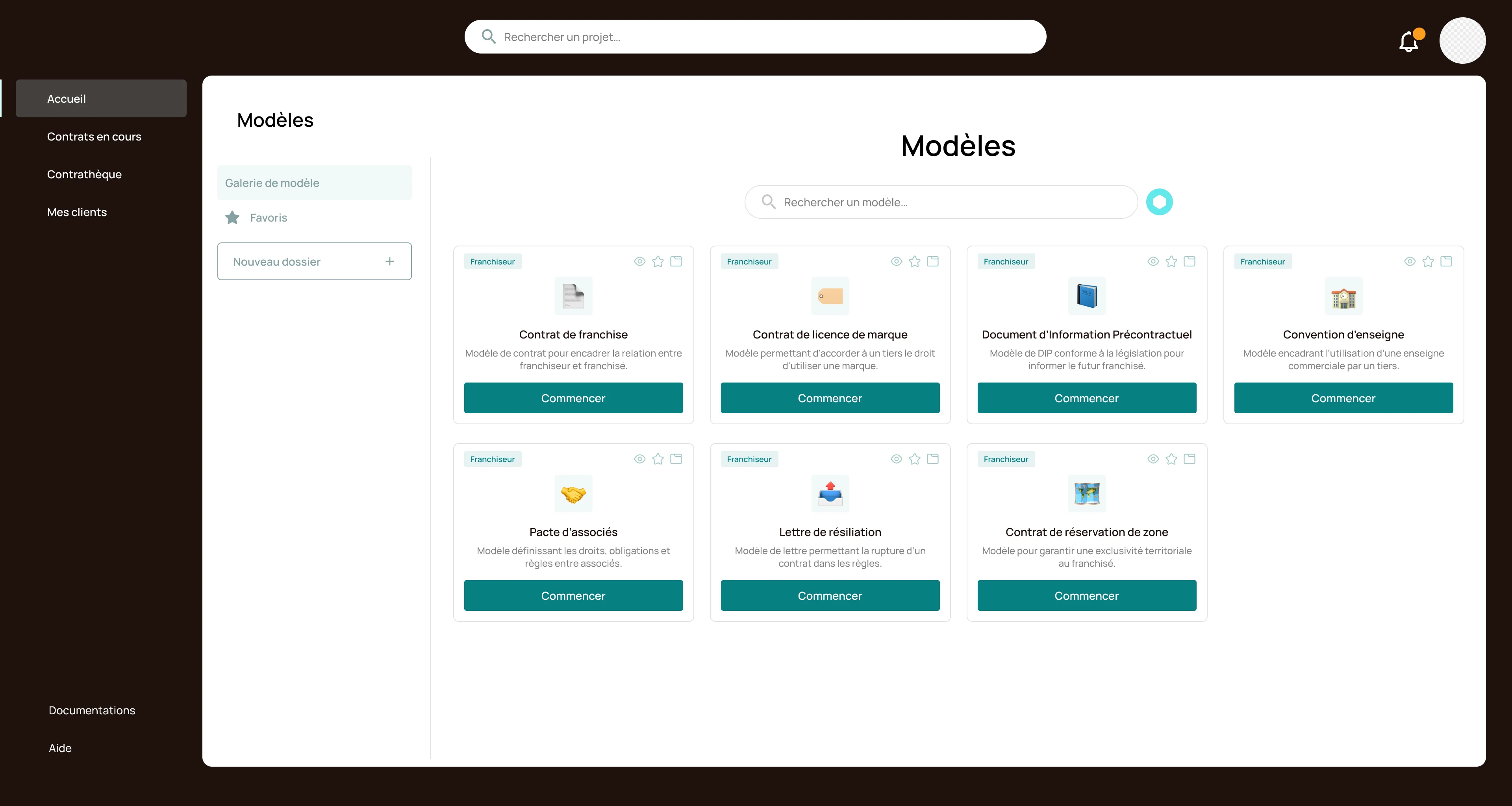Go to Contrats en cours
The height and width of the screenshot is (806, 1512).
(94, 137)
